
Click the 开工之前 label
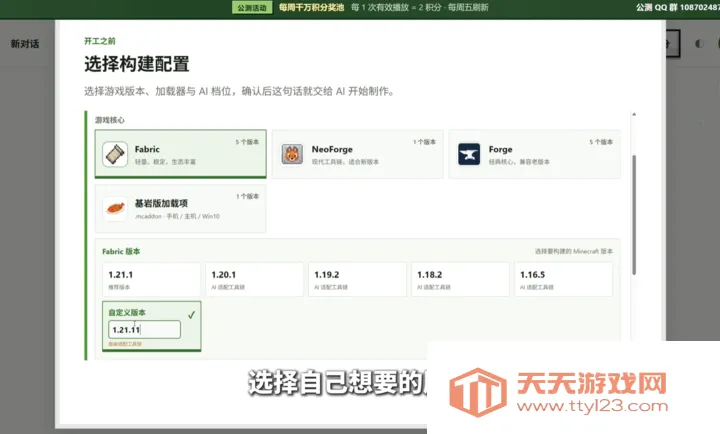pyautogui.click(x=100, y=41)
